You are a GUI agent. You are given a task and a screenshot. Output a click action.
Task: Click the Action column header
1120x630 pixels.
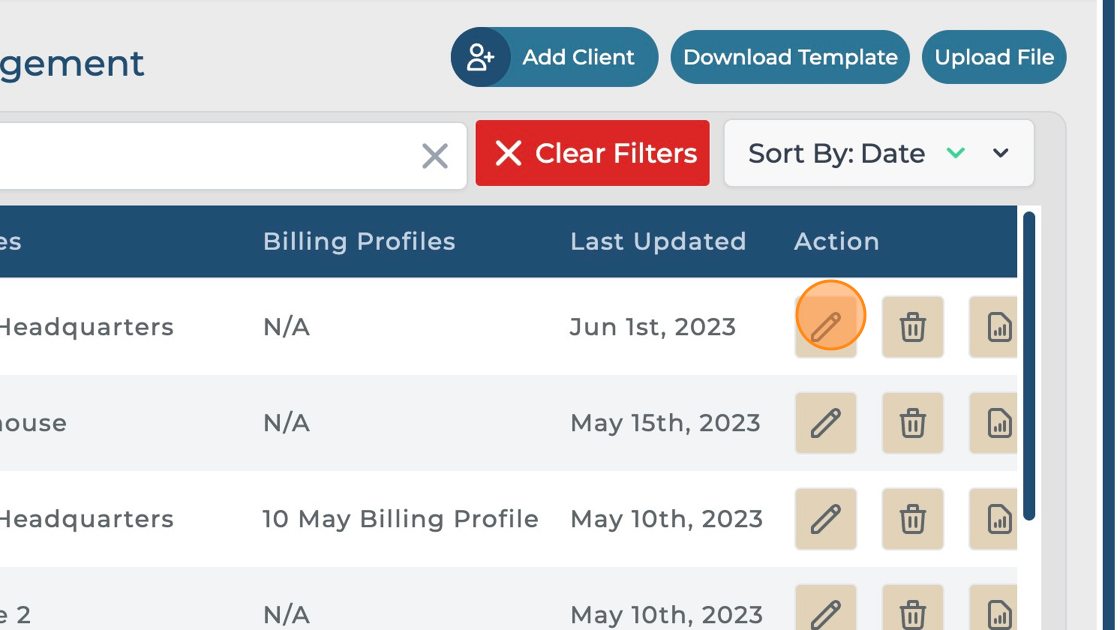(836, 241)
